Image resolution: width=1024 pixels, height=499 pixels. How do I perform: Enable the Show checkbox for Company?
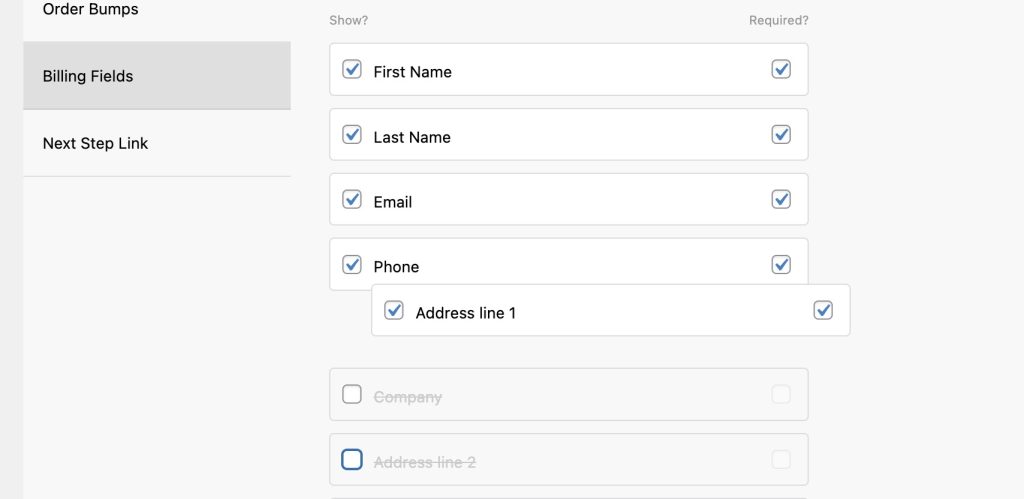352,395
